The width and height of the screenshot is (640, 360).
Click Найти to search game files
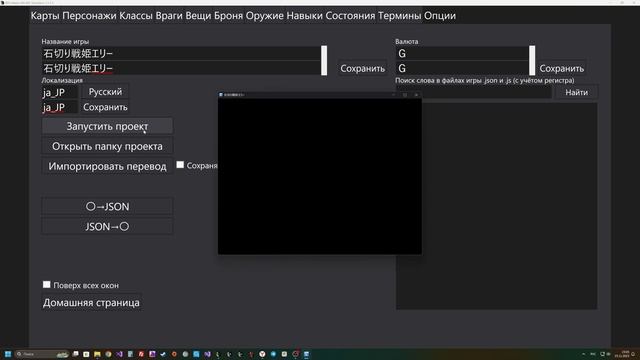point(576,92)
